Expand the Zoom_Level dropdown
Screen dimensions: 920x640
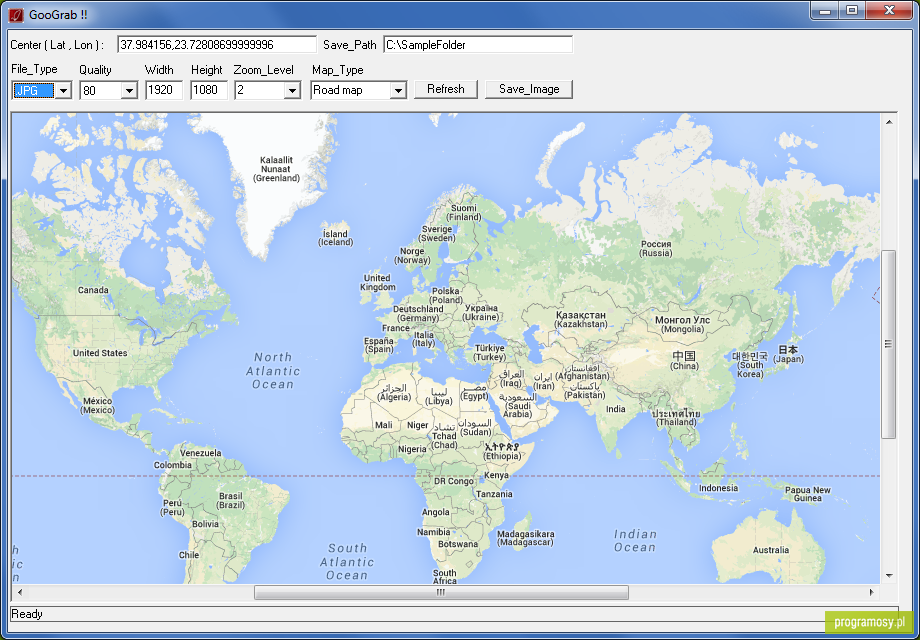[292, 90]
